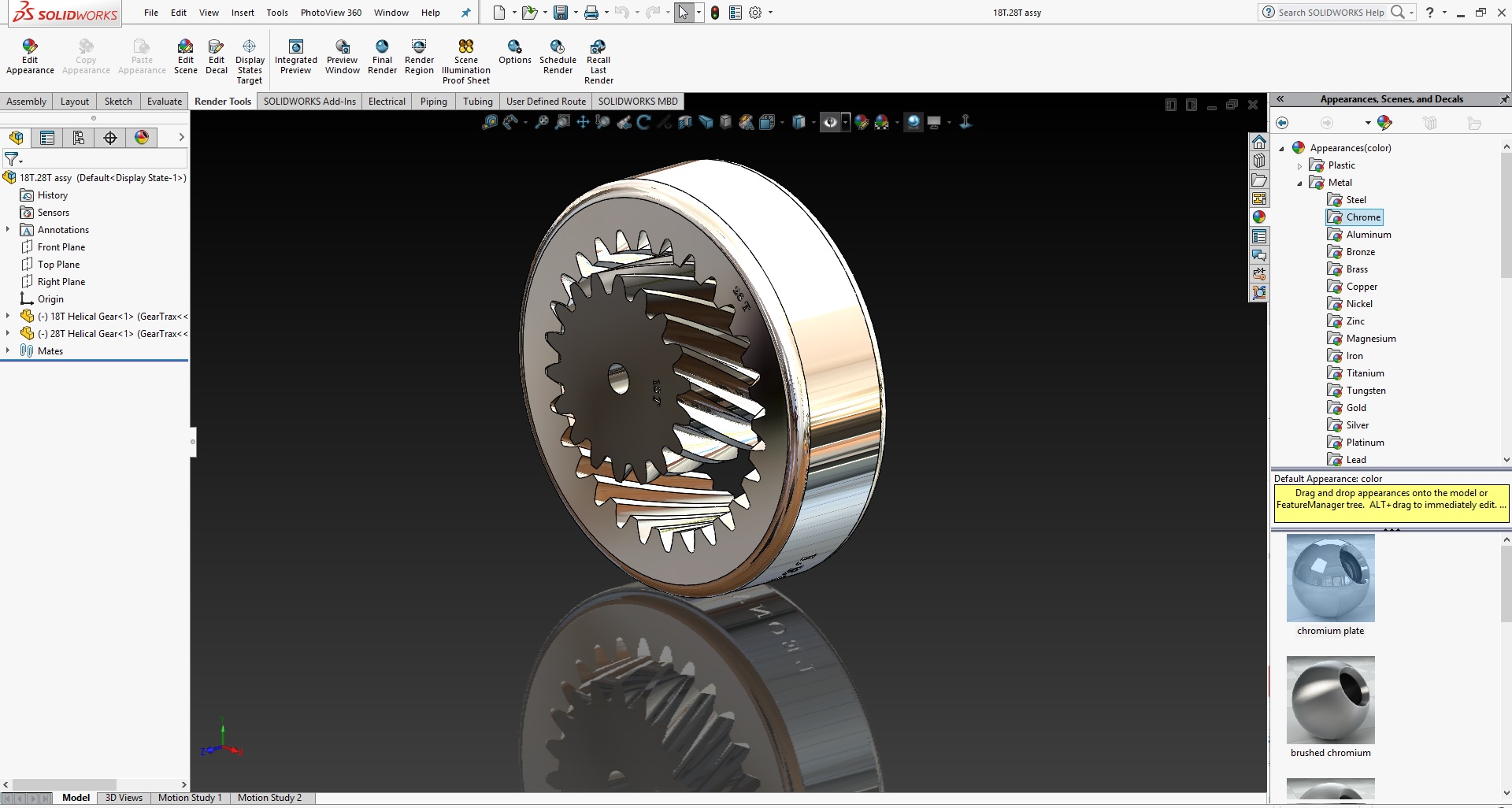This screenshot has height=808, width=1512.
Task: Switch to the ConfigurationManager tab
Action: [79, 138]
